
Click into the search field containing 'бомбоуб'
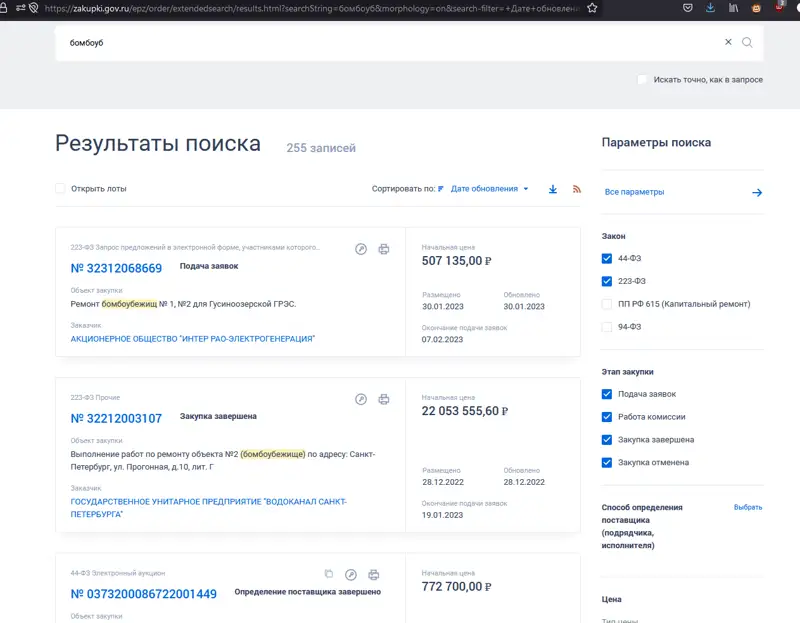380,43
